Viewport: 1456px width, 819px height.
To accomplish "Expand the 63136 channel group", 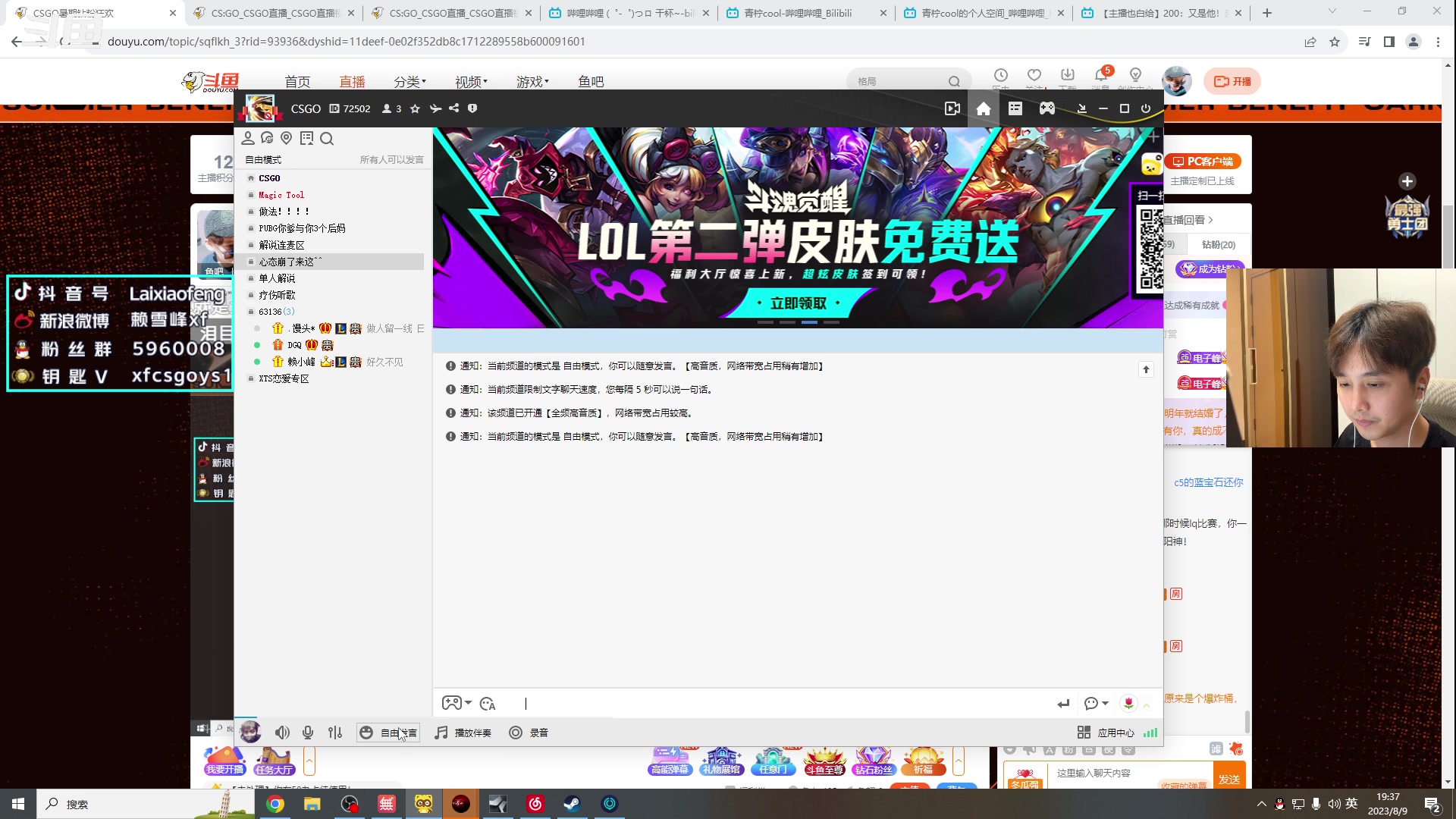I will click(251, 312).
